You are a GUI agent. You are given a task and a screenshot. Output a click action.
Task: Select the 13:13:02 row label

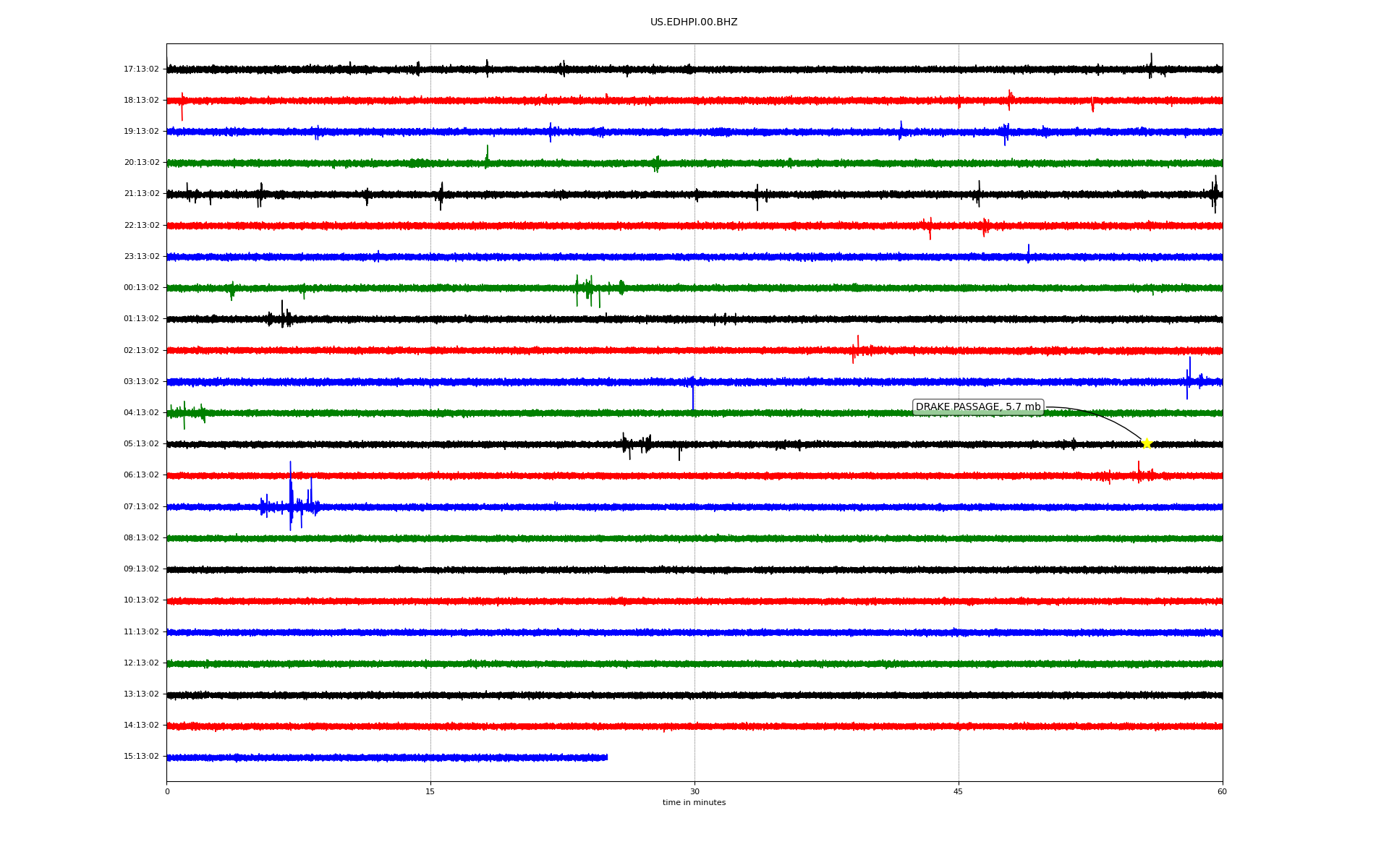pyautogui.click(x=141, y=694)
